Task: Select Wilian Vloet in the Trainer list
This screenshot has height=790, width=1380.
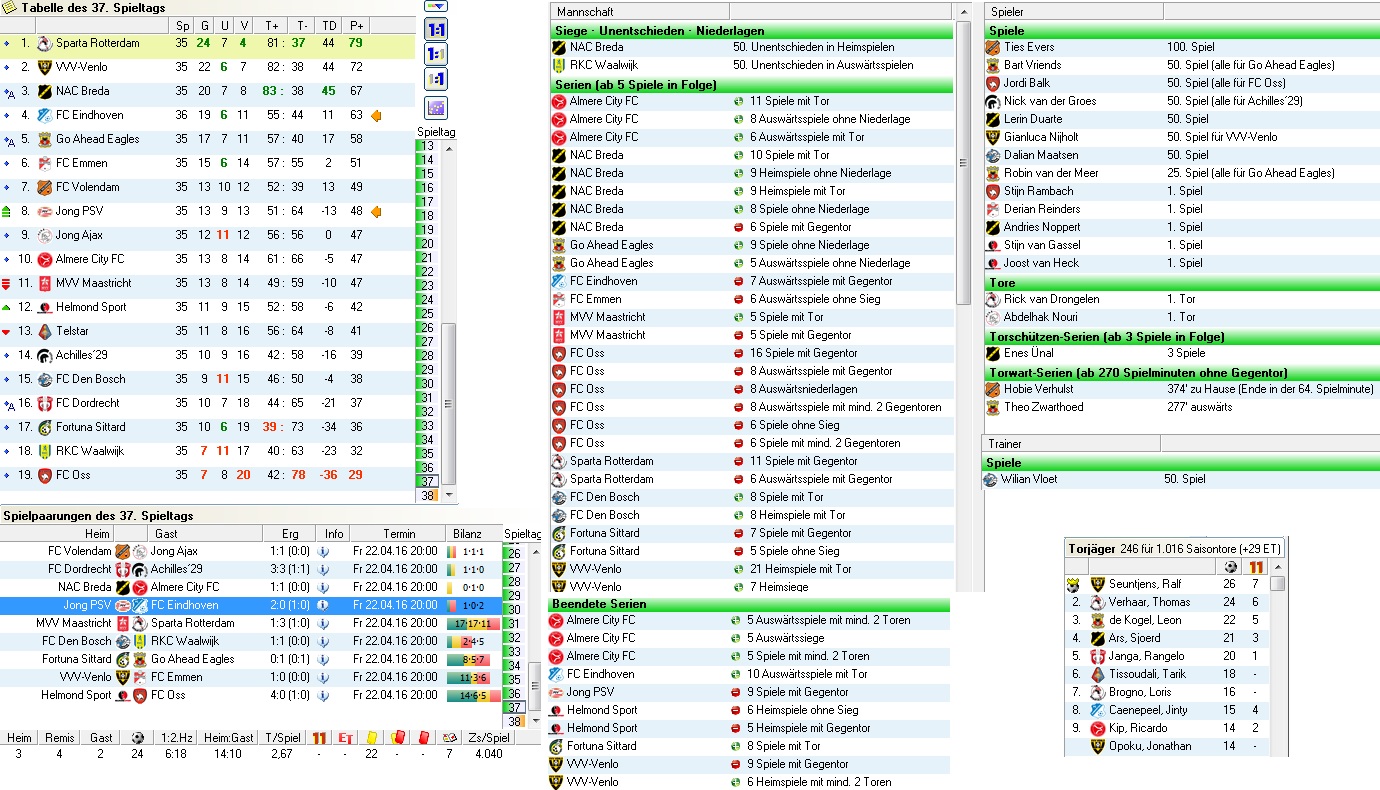Action: coord(1181,479)
